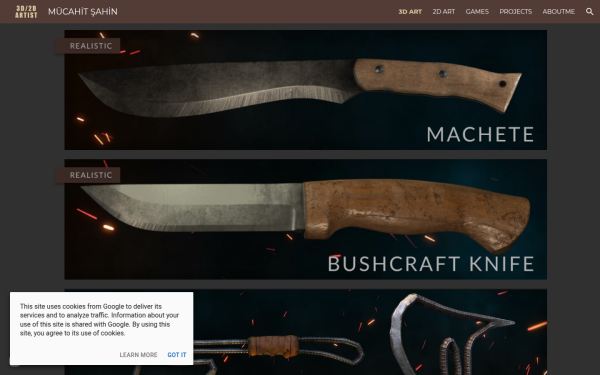Viewport: 600px width, 375px height.
Task: Accept cookies with GOT IT
Action: [177, 355]
